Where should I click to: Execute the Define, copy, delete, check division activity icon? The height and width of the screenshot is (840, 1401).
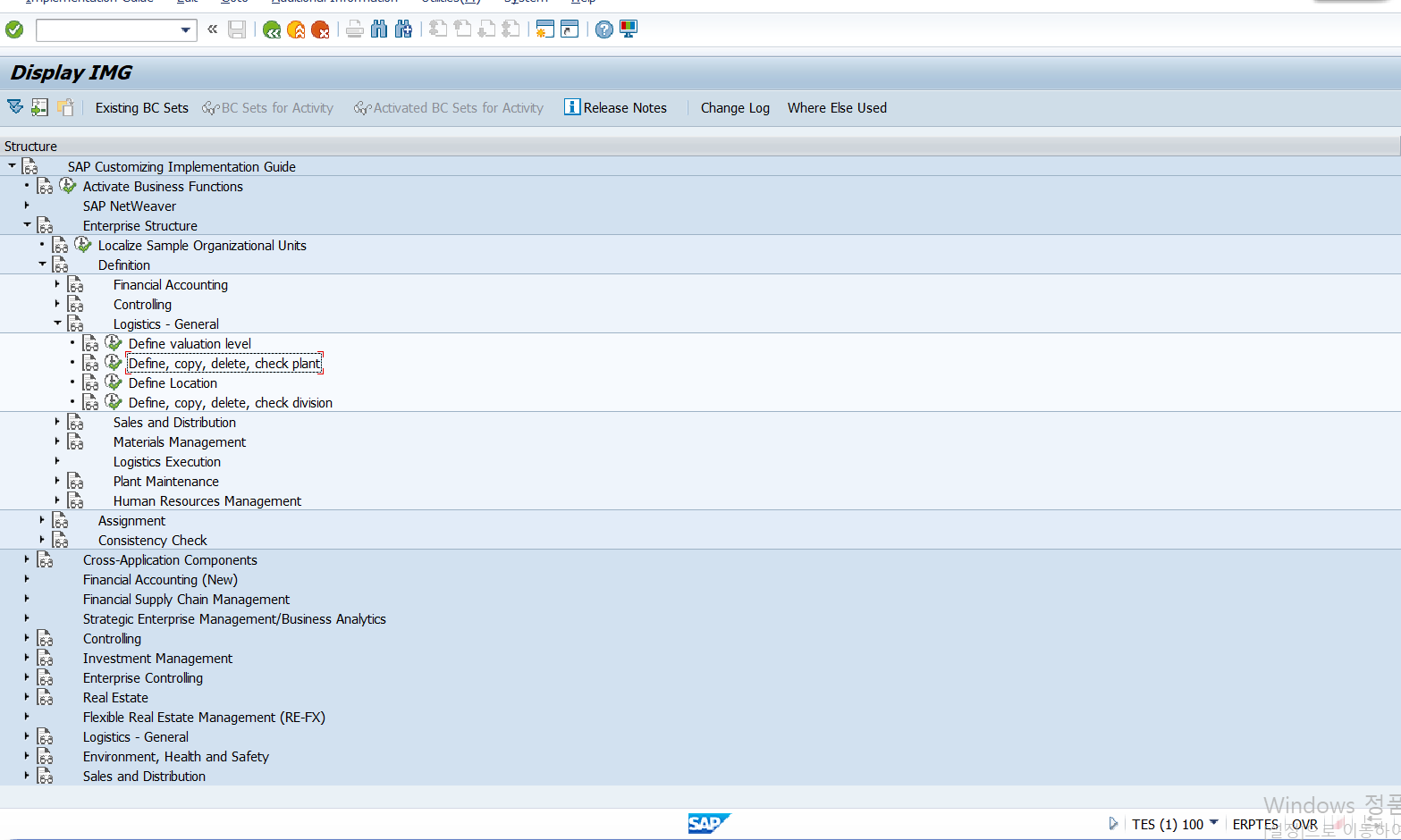114,402
